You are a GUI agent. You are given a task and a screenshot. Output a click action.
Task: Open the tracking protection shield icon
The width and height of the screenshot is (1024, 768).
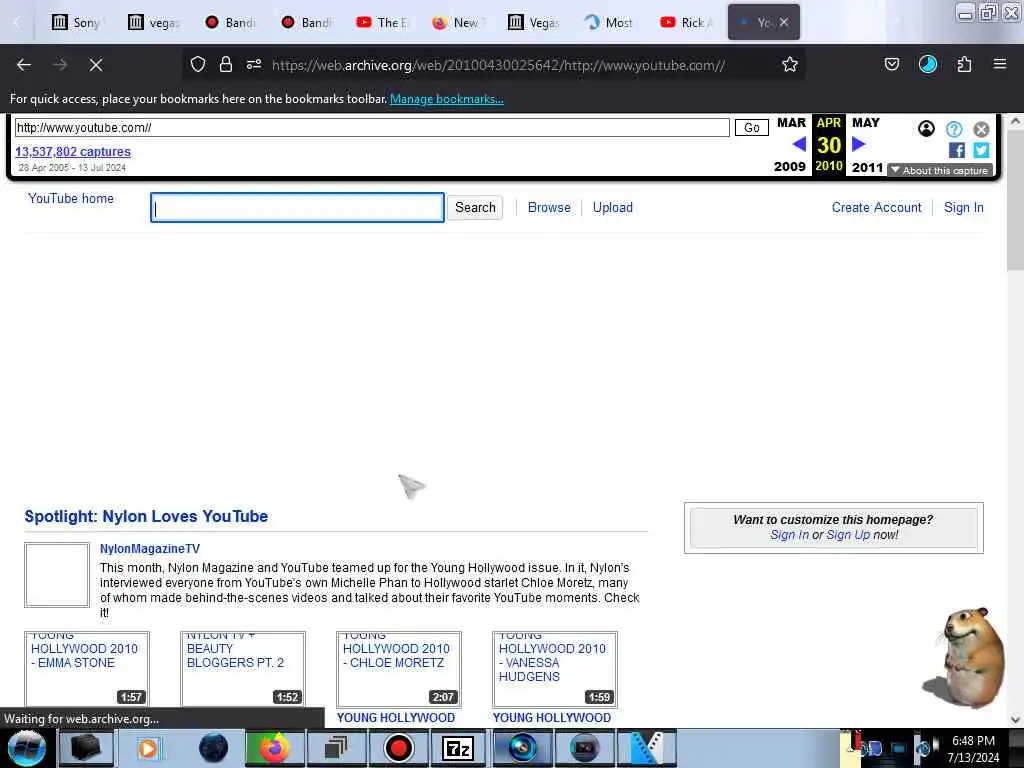[x=198, y=64]
